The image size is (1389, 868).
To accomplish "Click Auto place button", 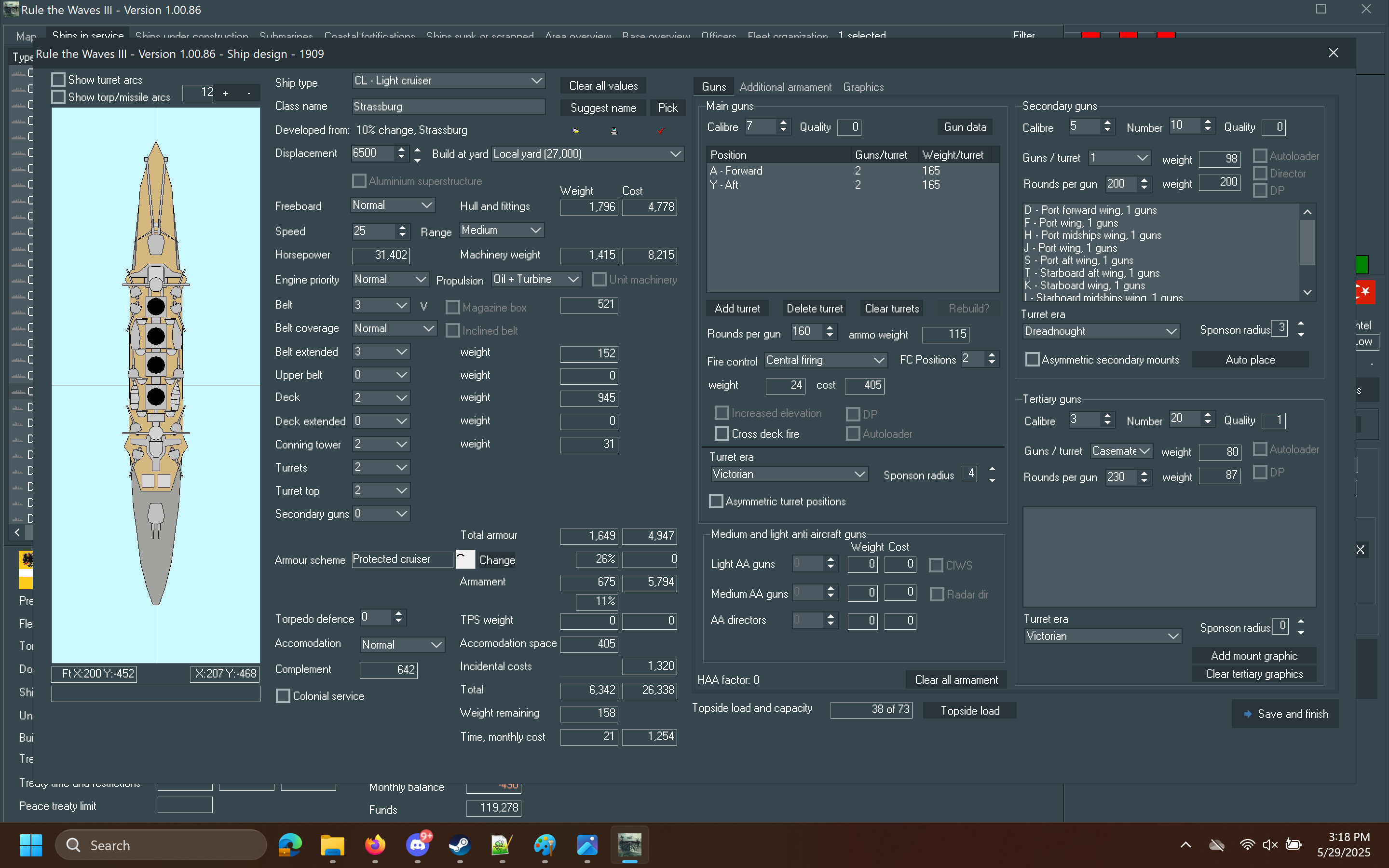I will pos(1250,359).
